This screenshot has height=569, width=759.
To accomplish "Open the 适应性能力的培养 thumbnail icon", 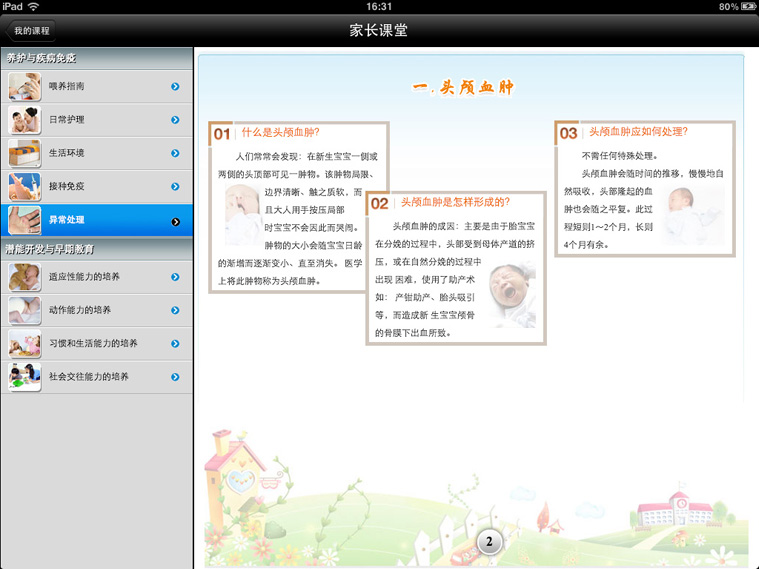I will click(25, 277).
